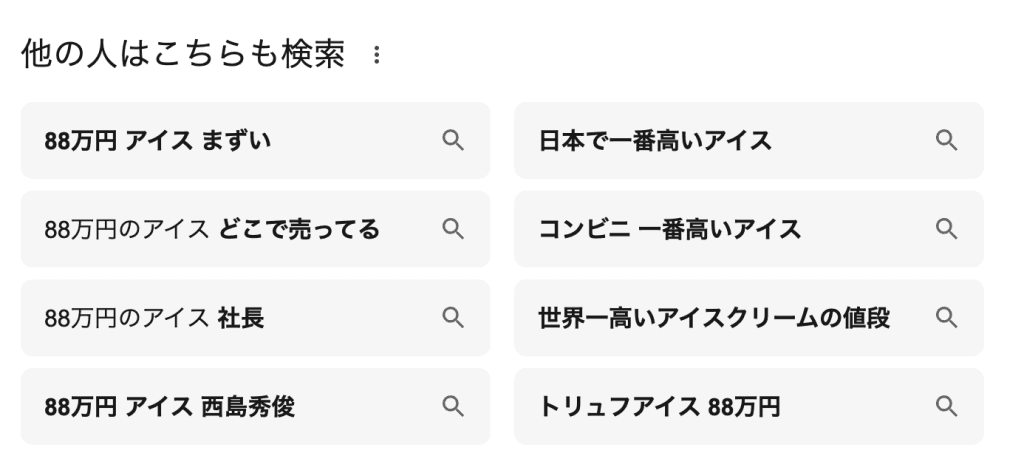Click search icon beside 88万円 アイス 西島秀俊
The height and width of the screenshot is (470, 1024).
(453, 406)
